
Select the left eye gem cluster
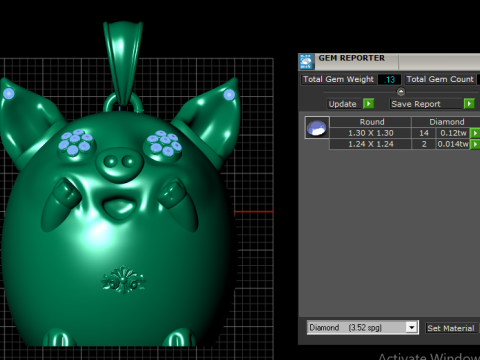point(76,143)
